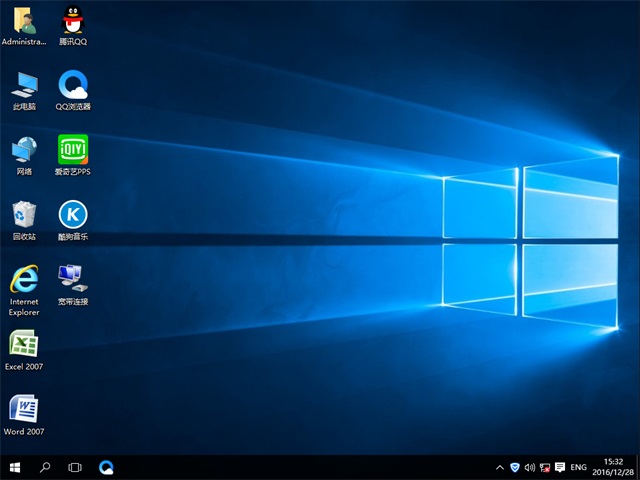The height and width of the screenshot is (480, 640).
Task: Select the QQ Browser desktop shortcut
Action: tap(73, 85)
